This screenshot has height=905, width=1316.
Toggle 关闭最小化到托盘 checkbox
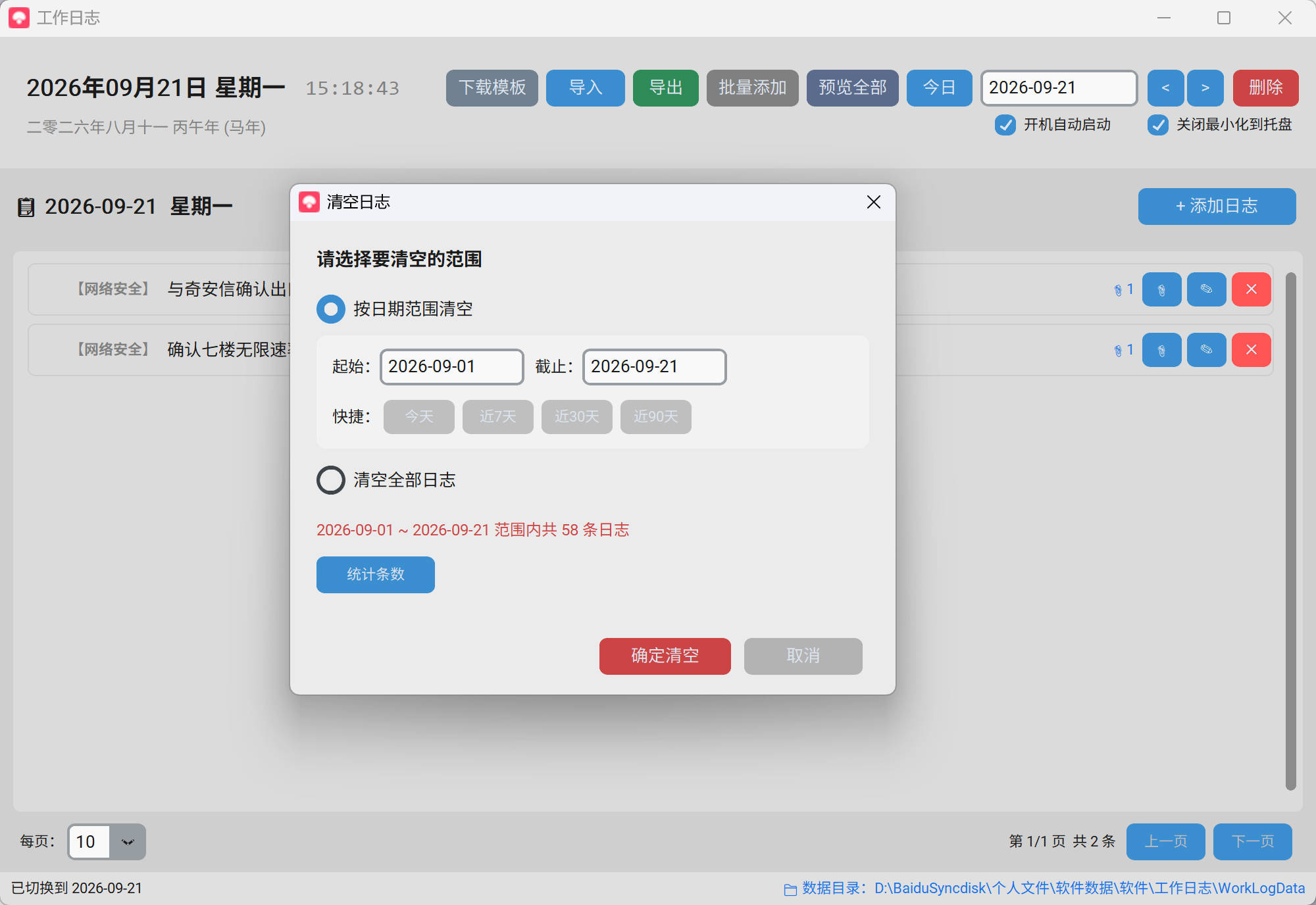pyautogui.click(x=1158, y=125)
